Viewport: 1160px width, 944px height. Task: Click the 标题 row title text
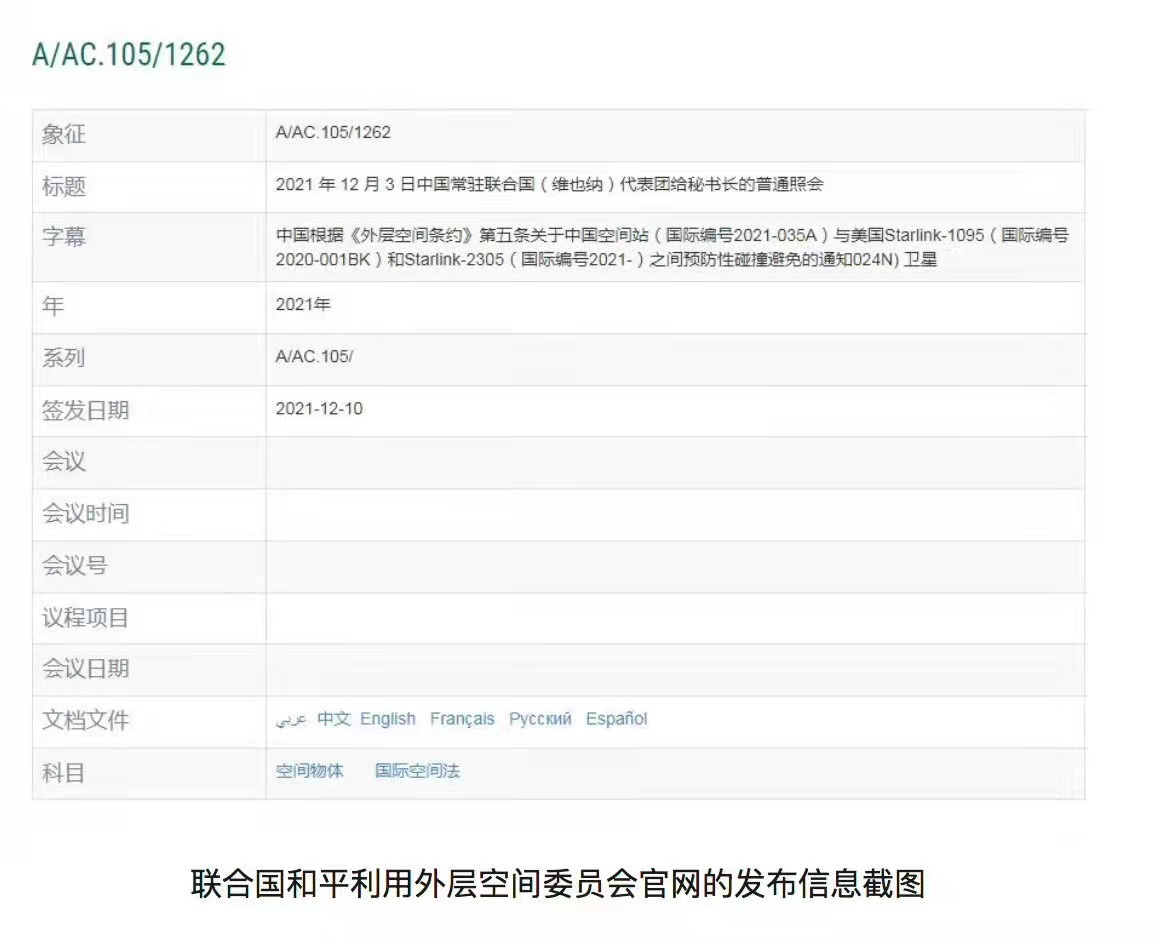tap(548, 185)
